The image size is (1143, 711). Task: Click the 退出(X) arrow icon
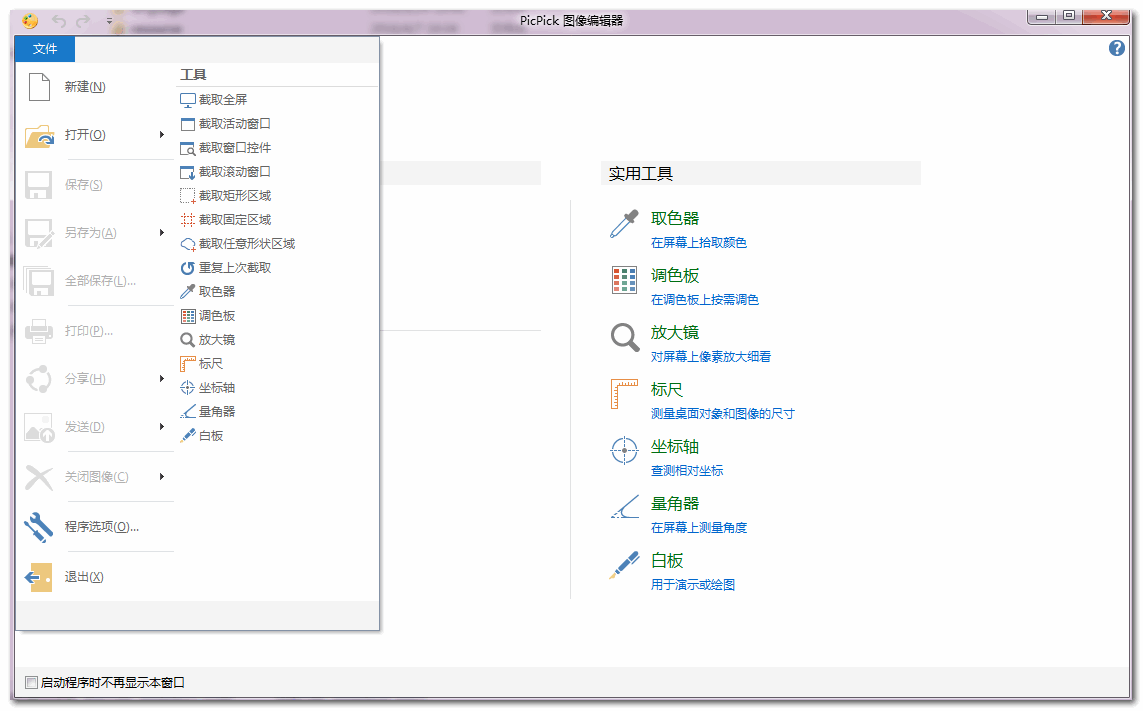click(x=39, y=577)
